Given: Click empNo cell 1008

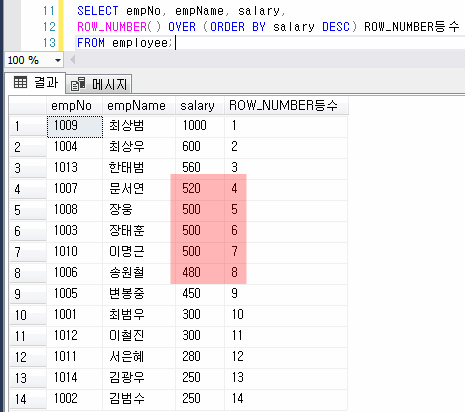Looking at the screenshot, I should pos(75,210).
